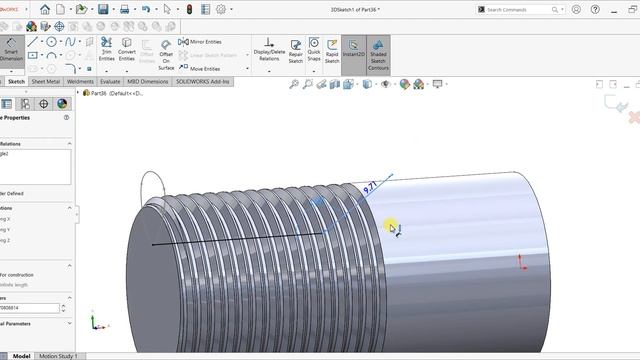
Task: Click the line length parameter input field
Action: 30,308
